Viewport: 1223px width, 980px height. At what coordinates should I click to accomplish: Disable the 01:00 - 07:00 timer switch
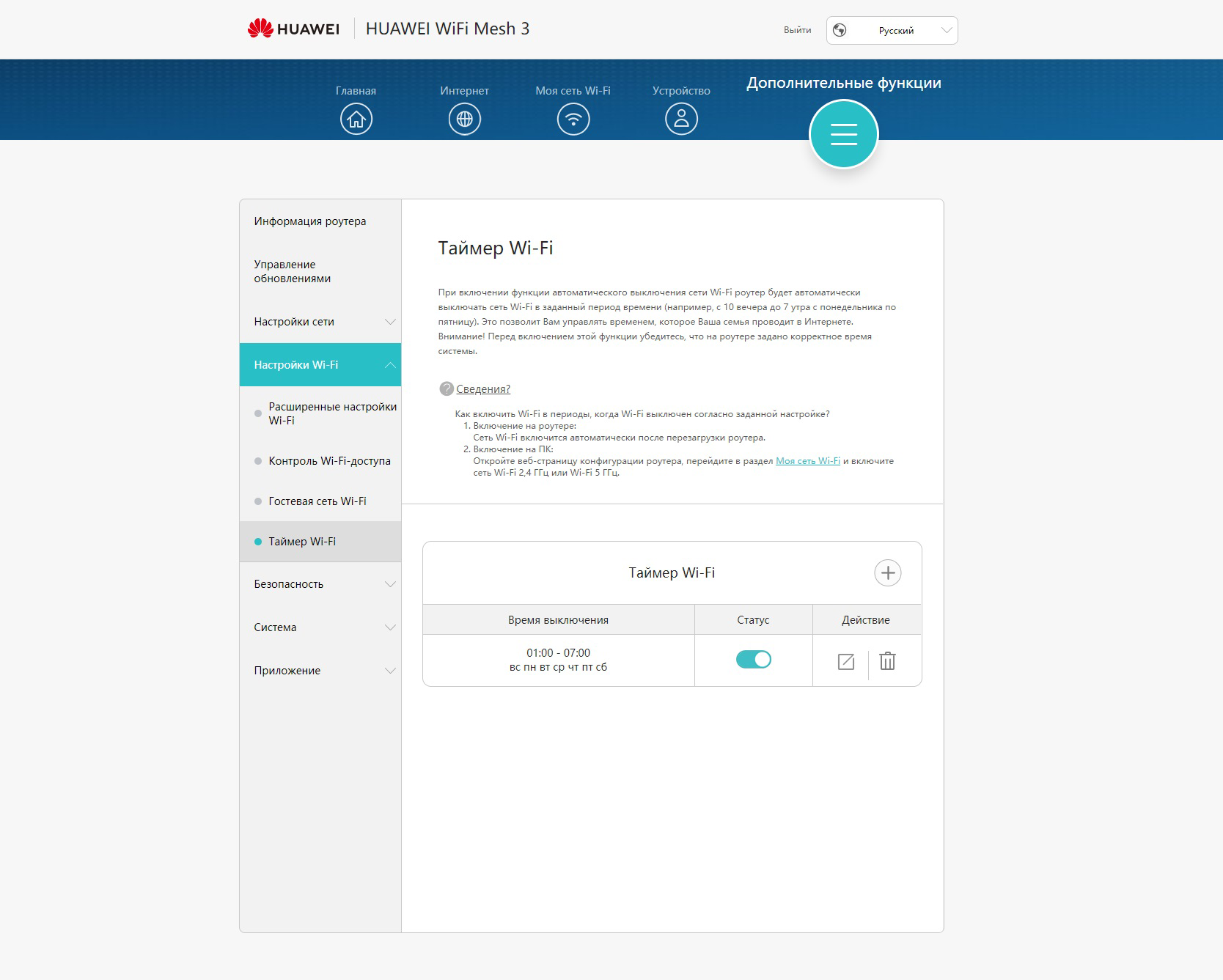pyautogui.click(x=754, y=660)
